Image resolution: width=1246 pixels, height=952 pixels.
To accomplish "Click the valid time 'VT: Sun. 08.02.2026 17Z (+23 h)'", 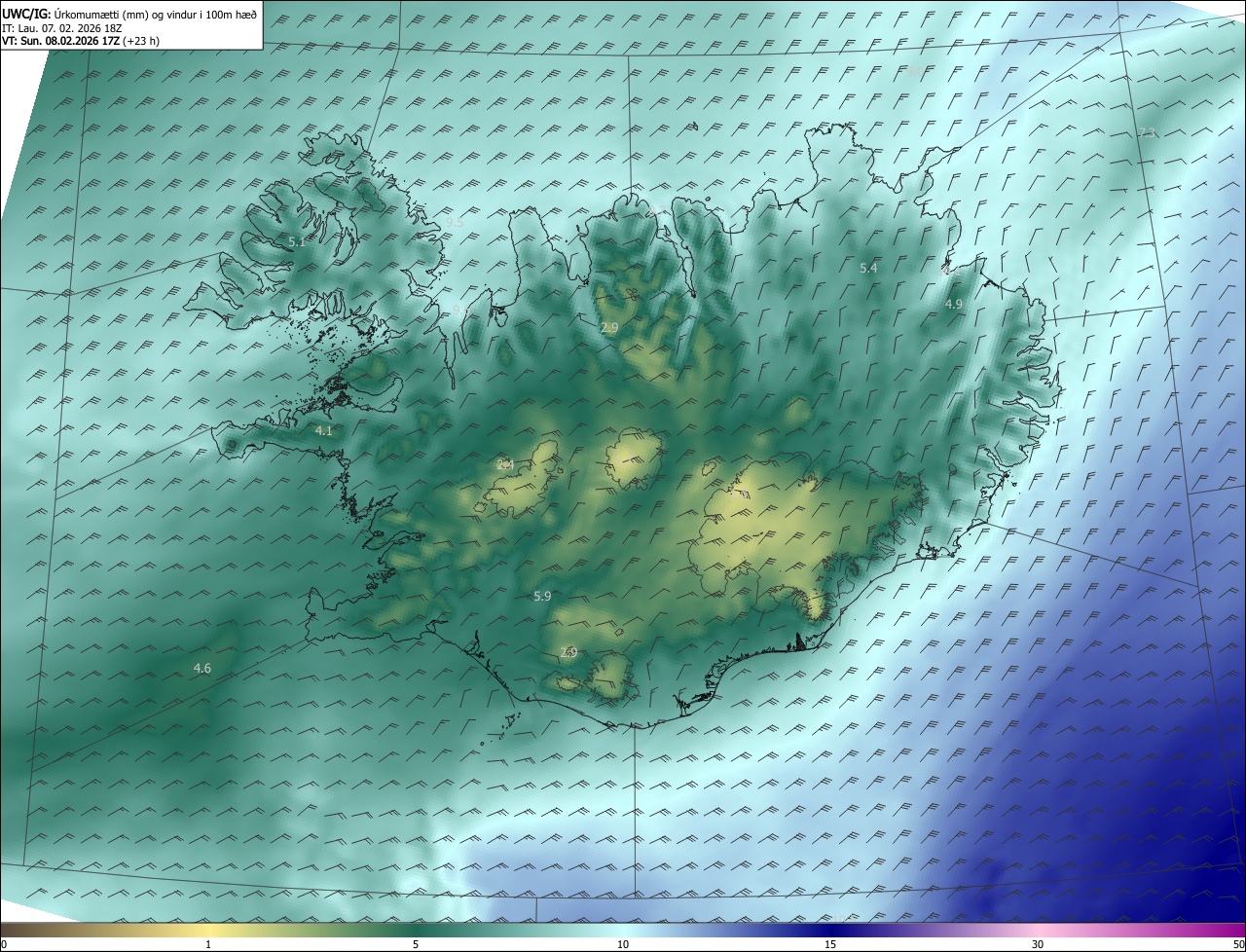I will [81, 41].
